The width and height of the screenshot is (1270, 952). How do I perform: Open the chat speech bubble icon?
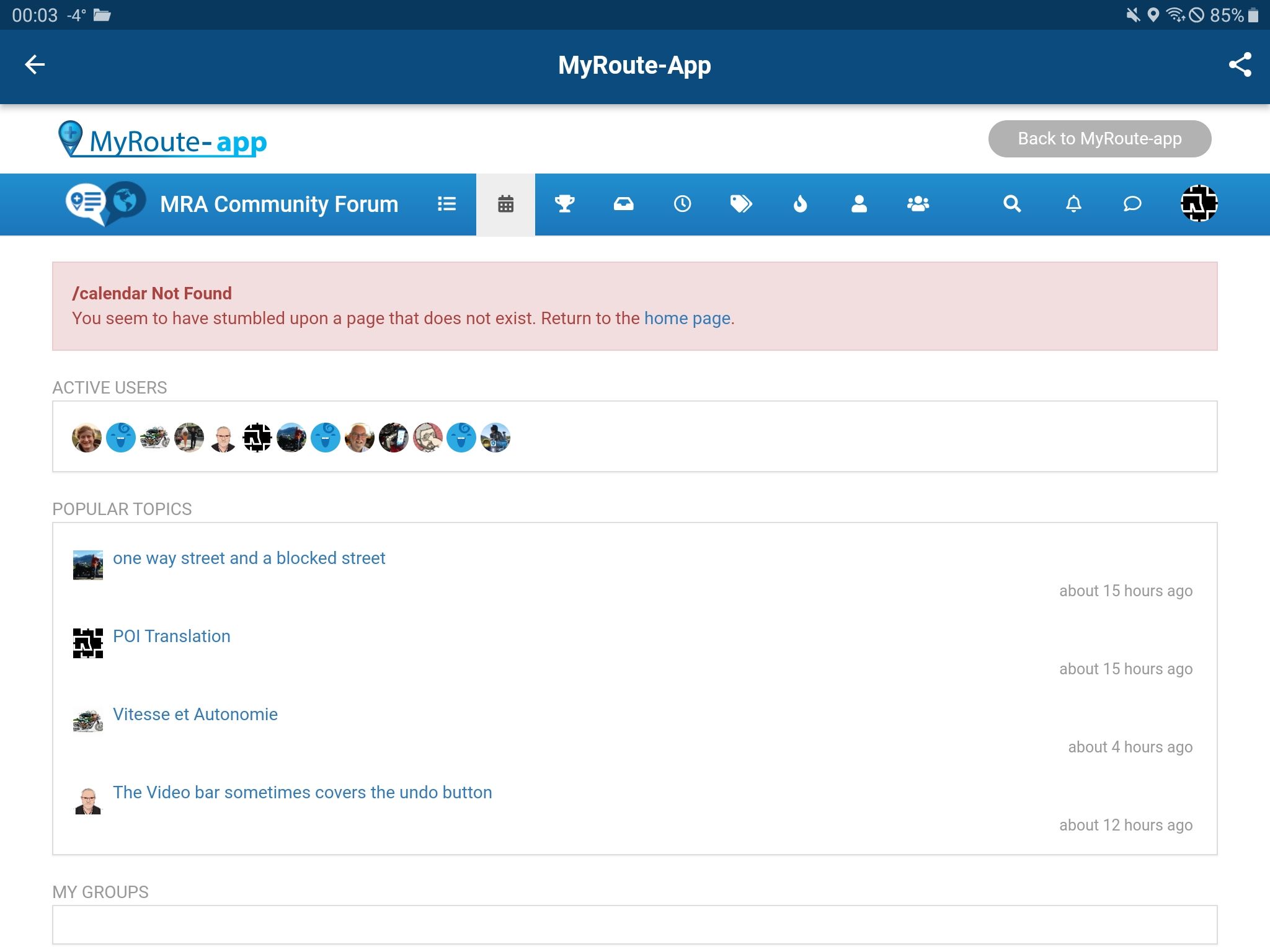click(x=1132, y=203)
